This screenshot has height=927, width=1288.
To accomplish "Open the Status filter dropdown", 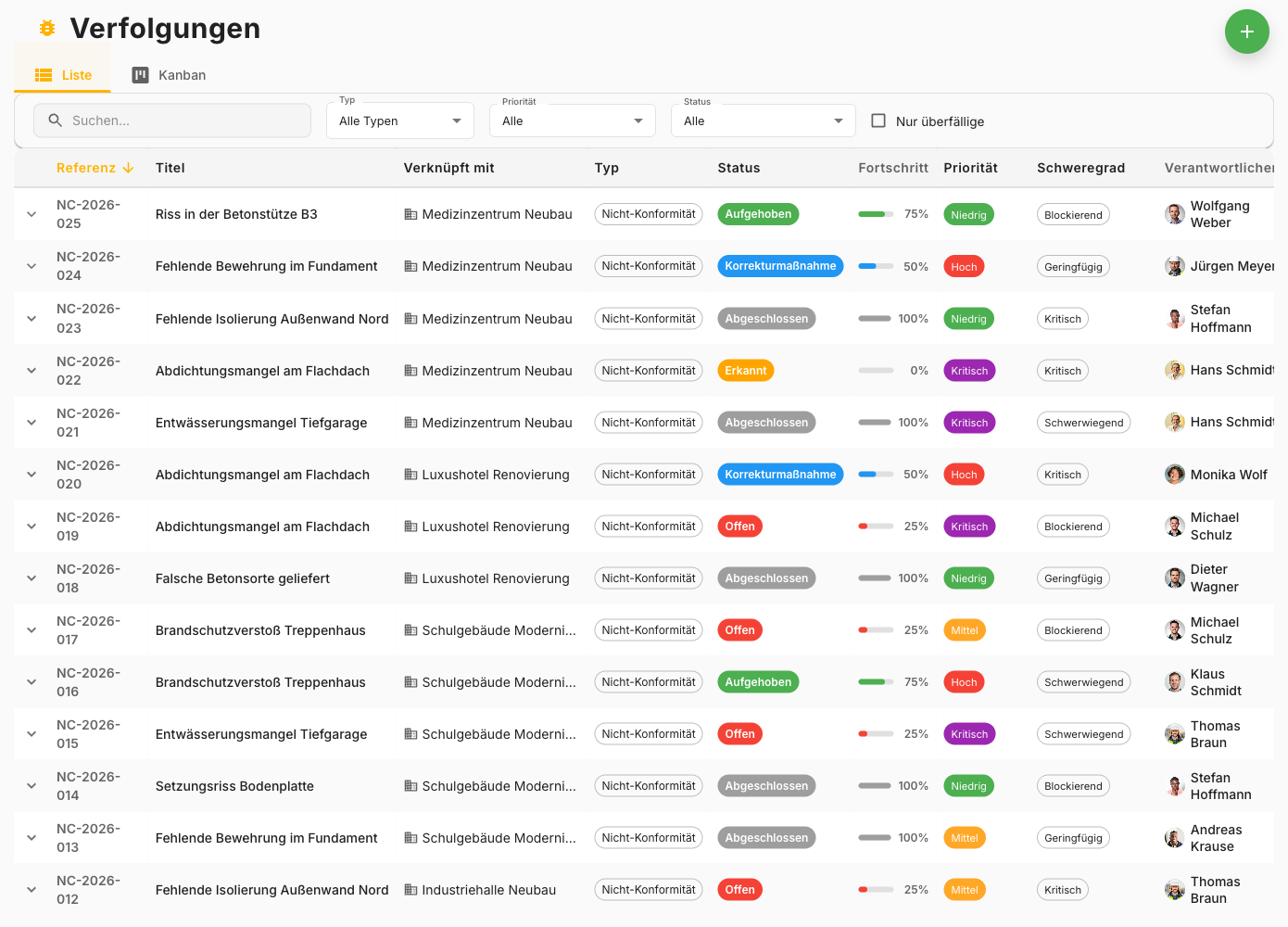I will click(763, 121).
